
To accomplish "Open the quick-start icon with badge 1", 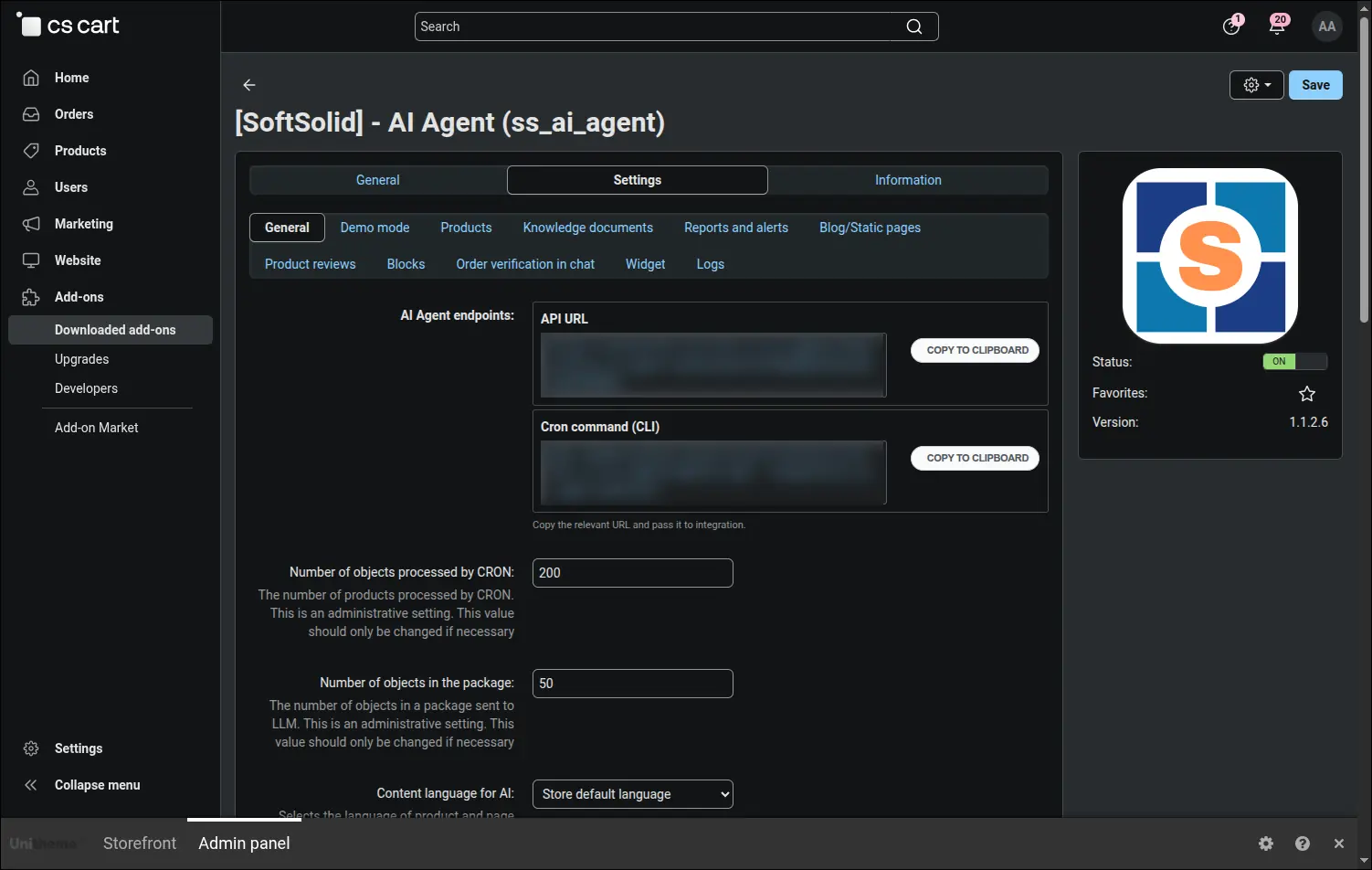I will (x=1232, y=26).
